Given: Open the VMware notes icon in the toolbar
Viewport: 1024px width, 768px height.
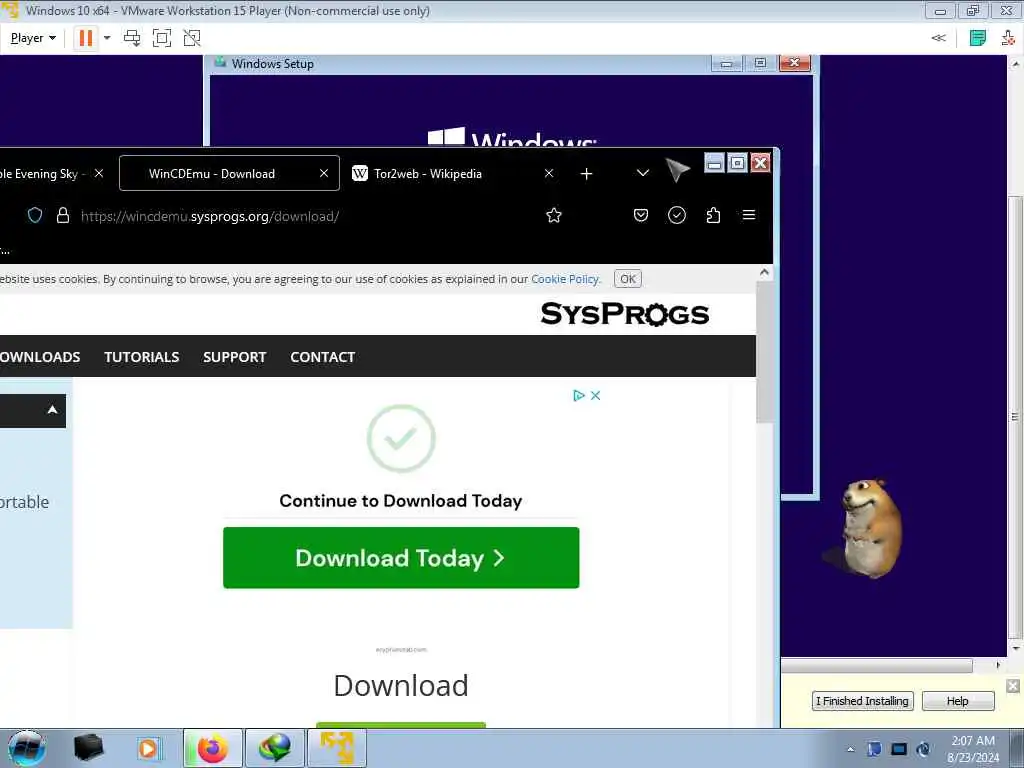Looking at the screenshot, I should tap(978, 38).
